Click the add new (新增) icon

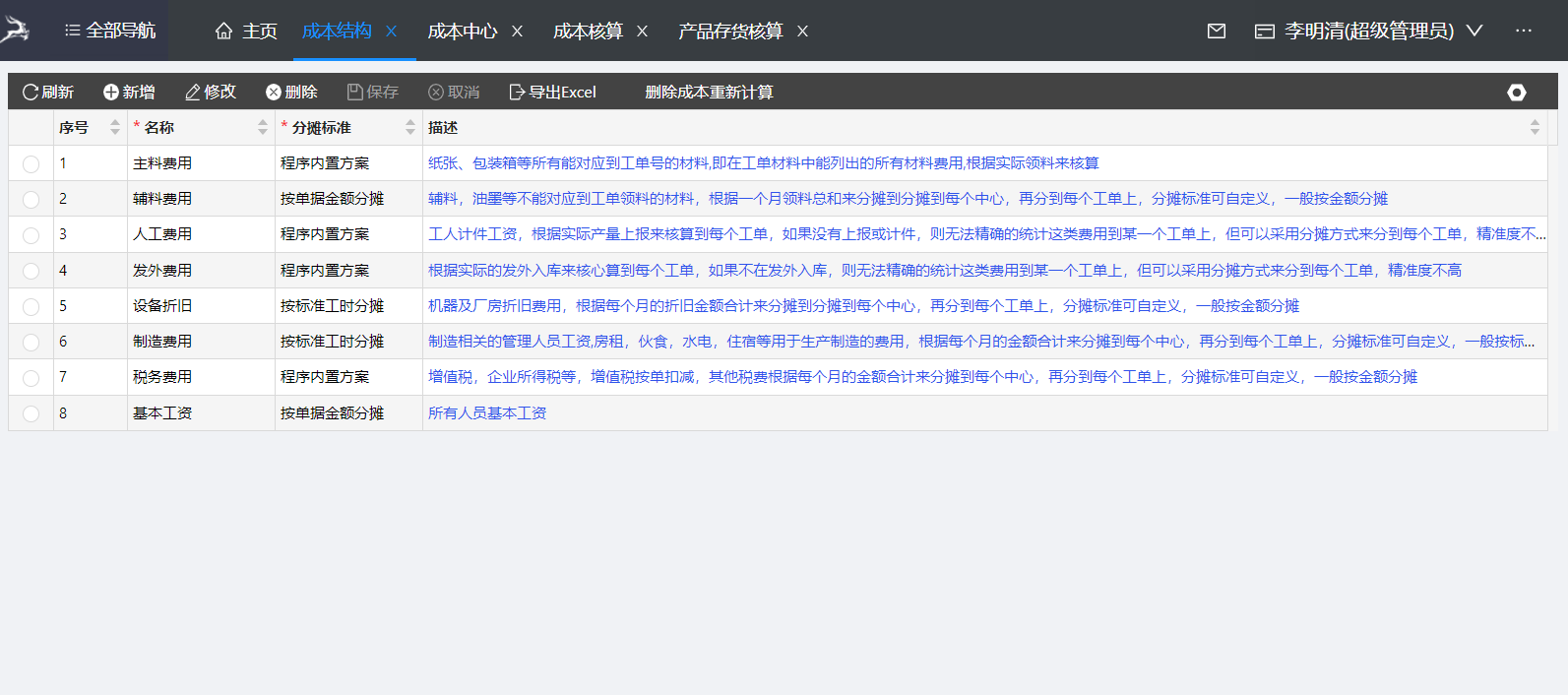(111, 93)
